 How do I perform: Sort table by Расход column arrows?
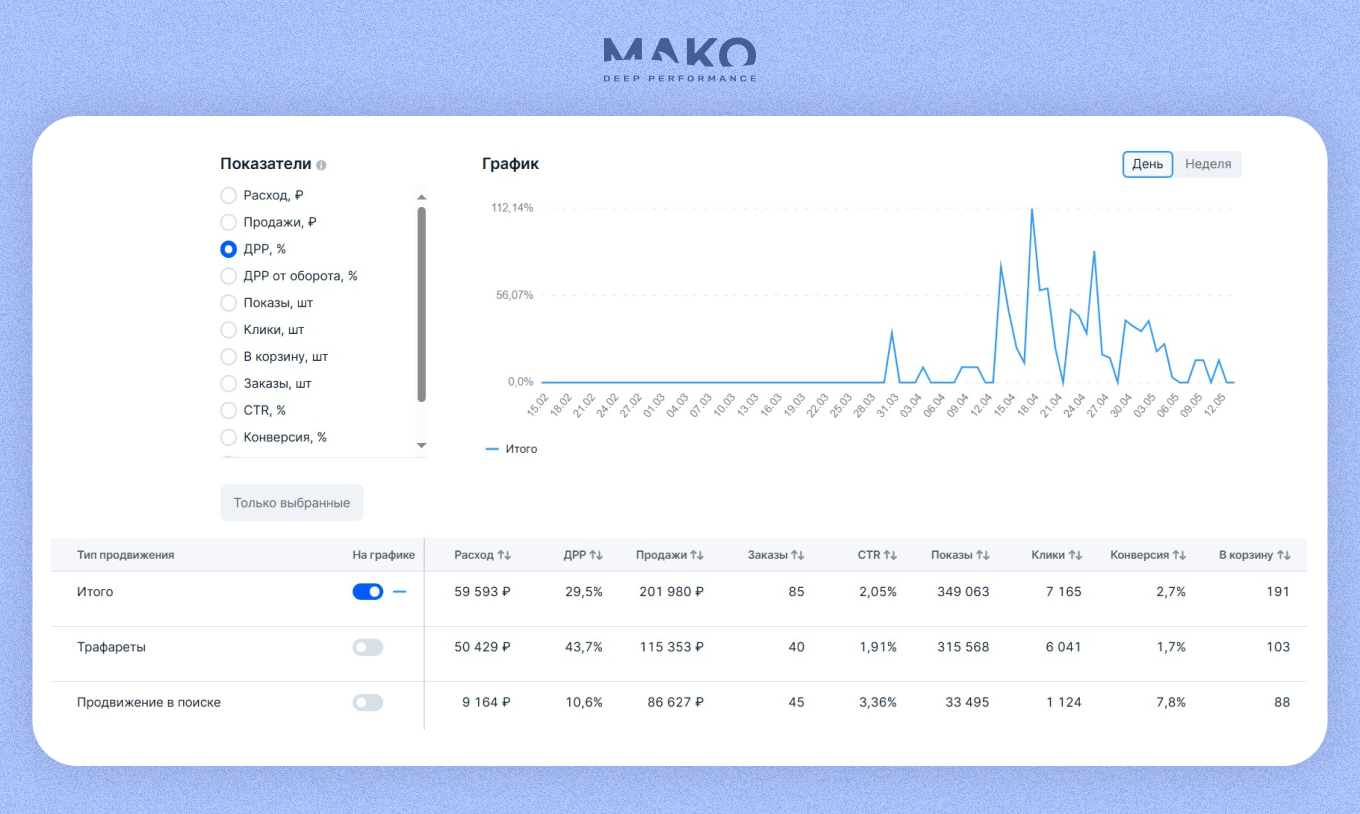(x=504, y=555)
